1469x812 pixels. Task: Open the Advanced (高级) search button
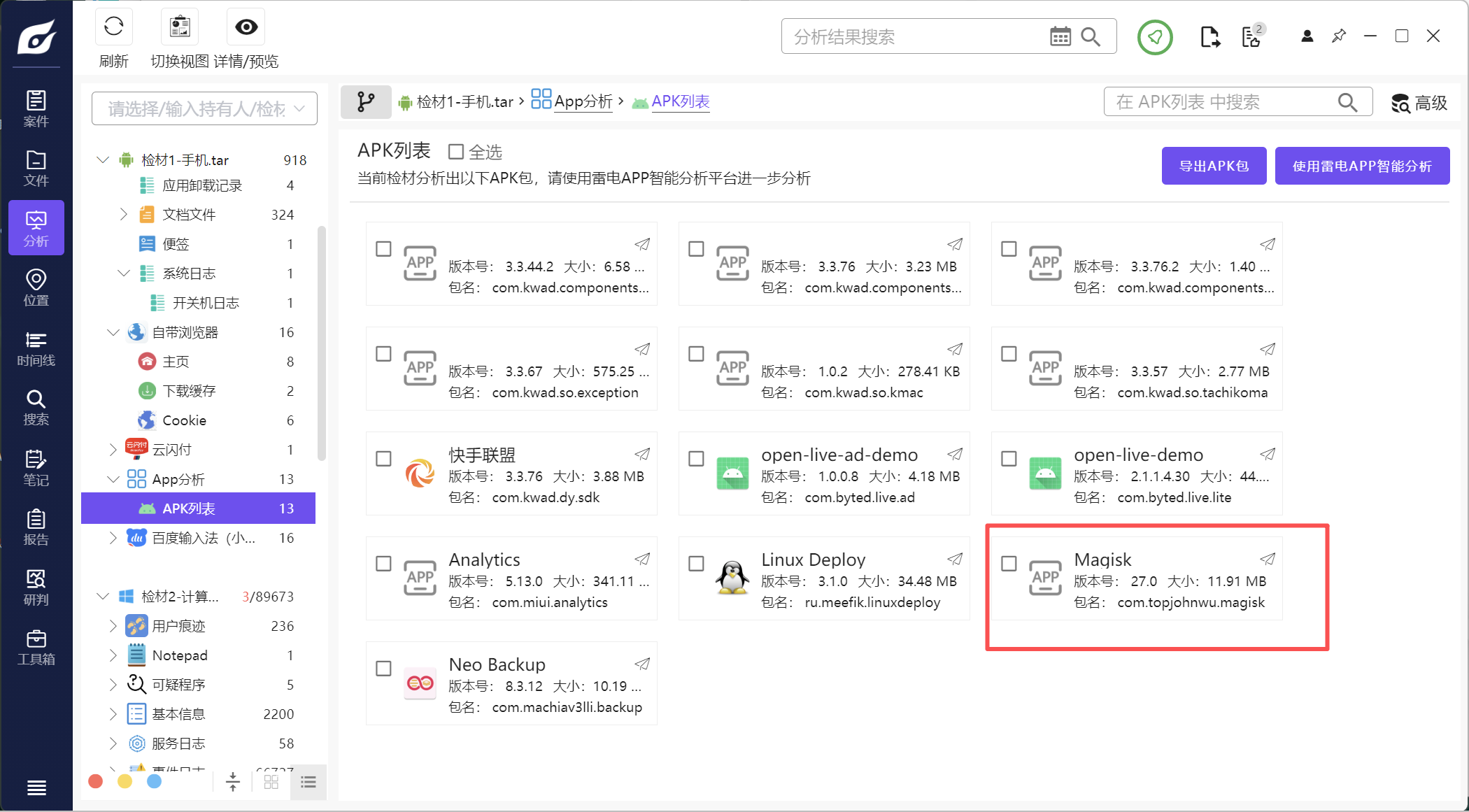tap(1419, 103)
